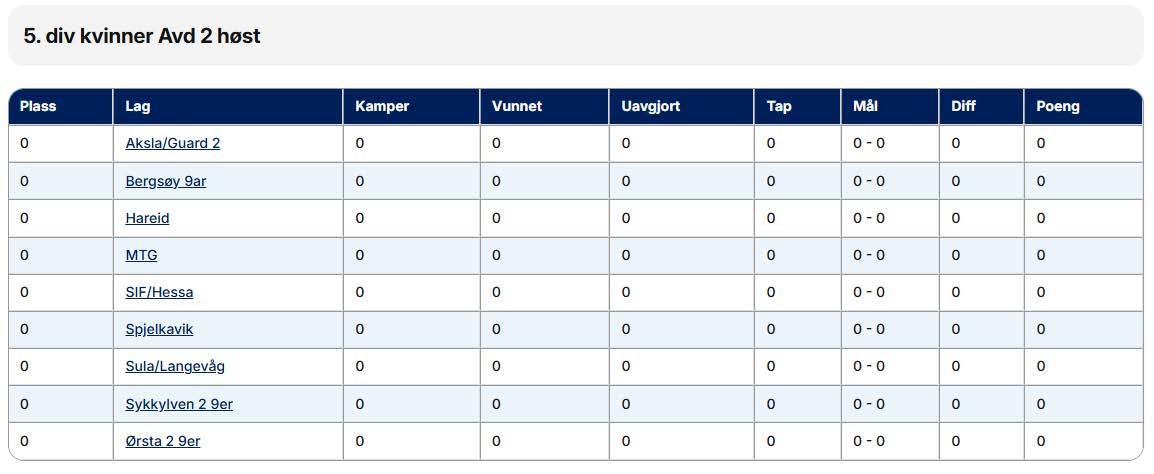Click the Sula/Langevåg team link
Screen dimensions: 1154x474
175,366
